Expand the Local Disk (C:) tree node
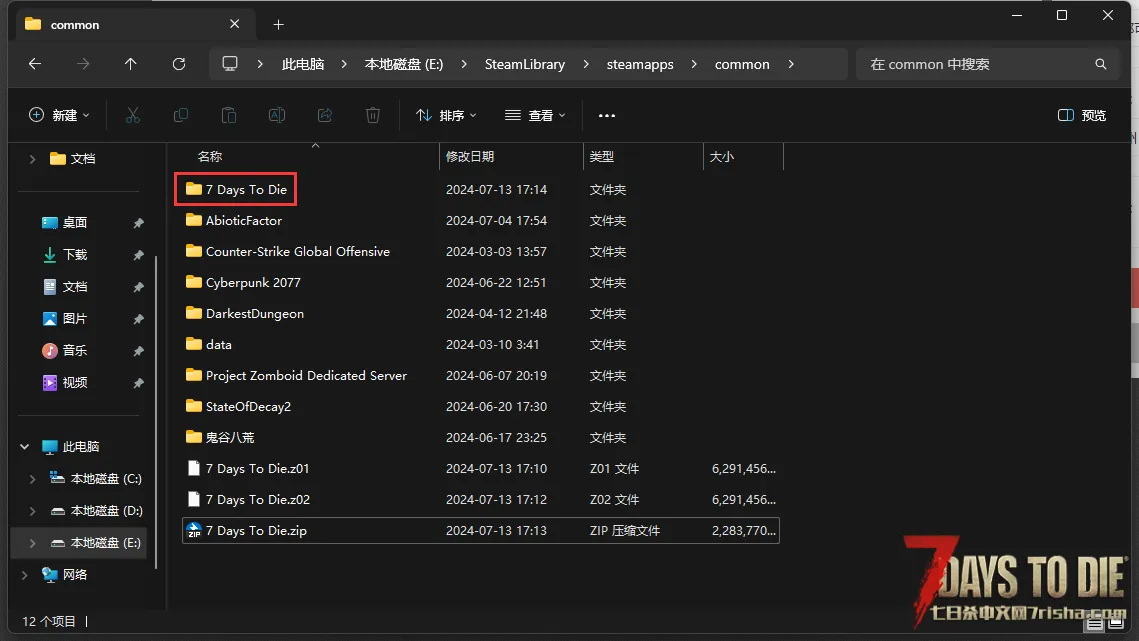Viewport: 1139px width, 641px height. (33, 479)
